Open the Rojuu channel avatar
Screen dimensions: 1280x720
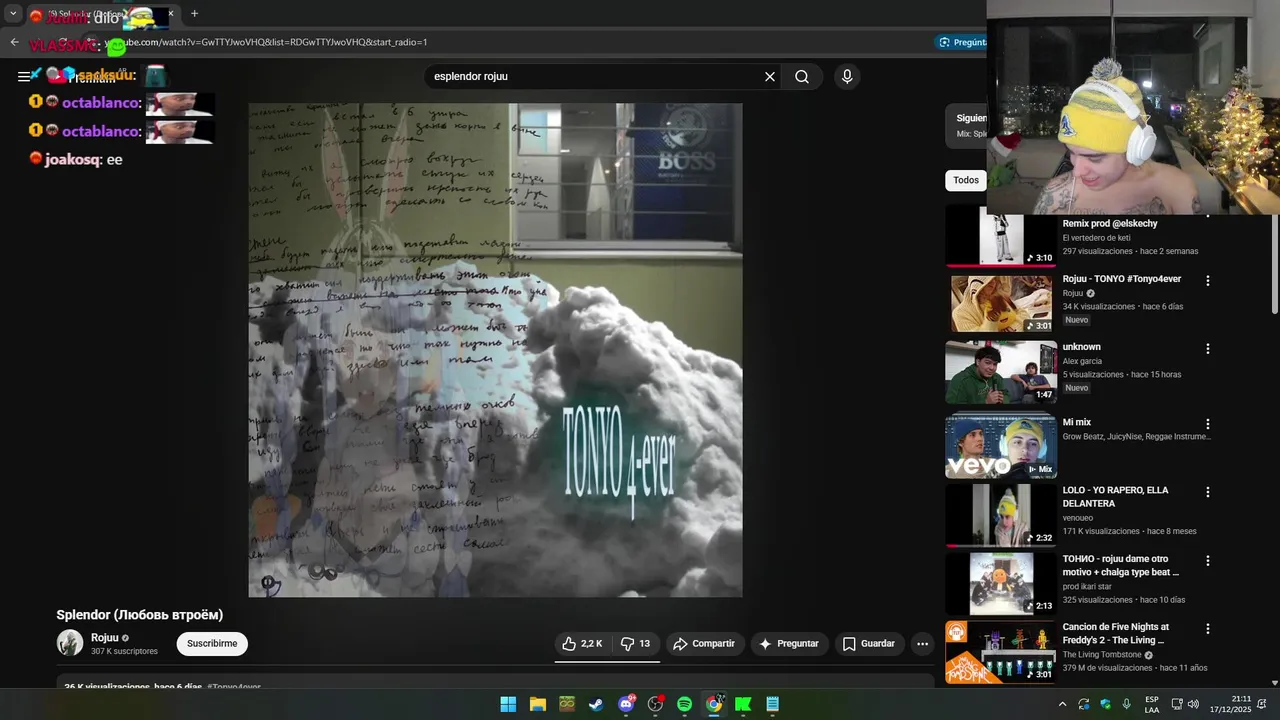coord(70,643)
